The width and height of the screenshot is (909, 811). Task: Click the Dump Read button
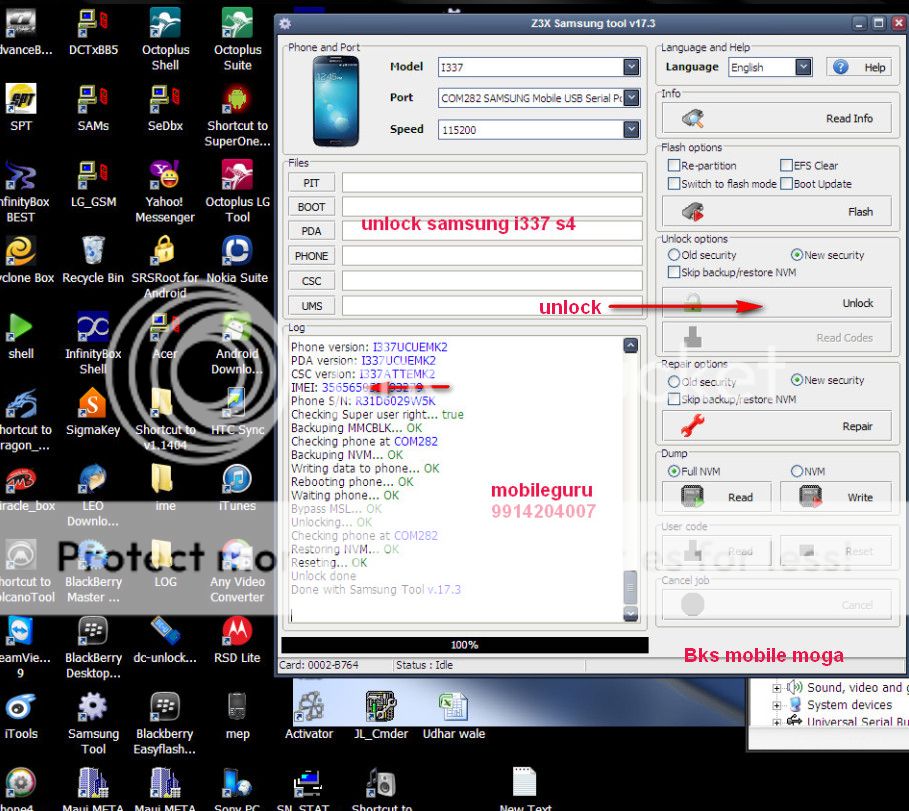tap(717, 497)
